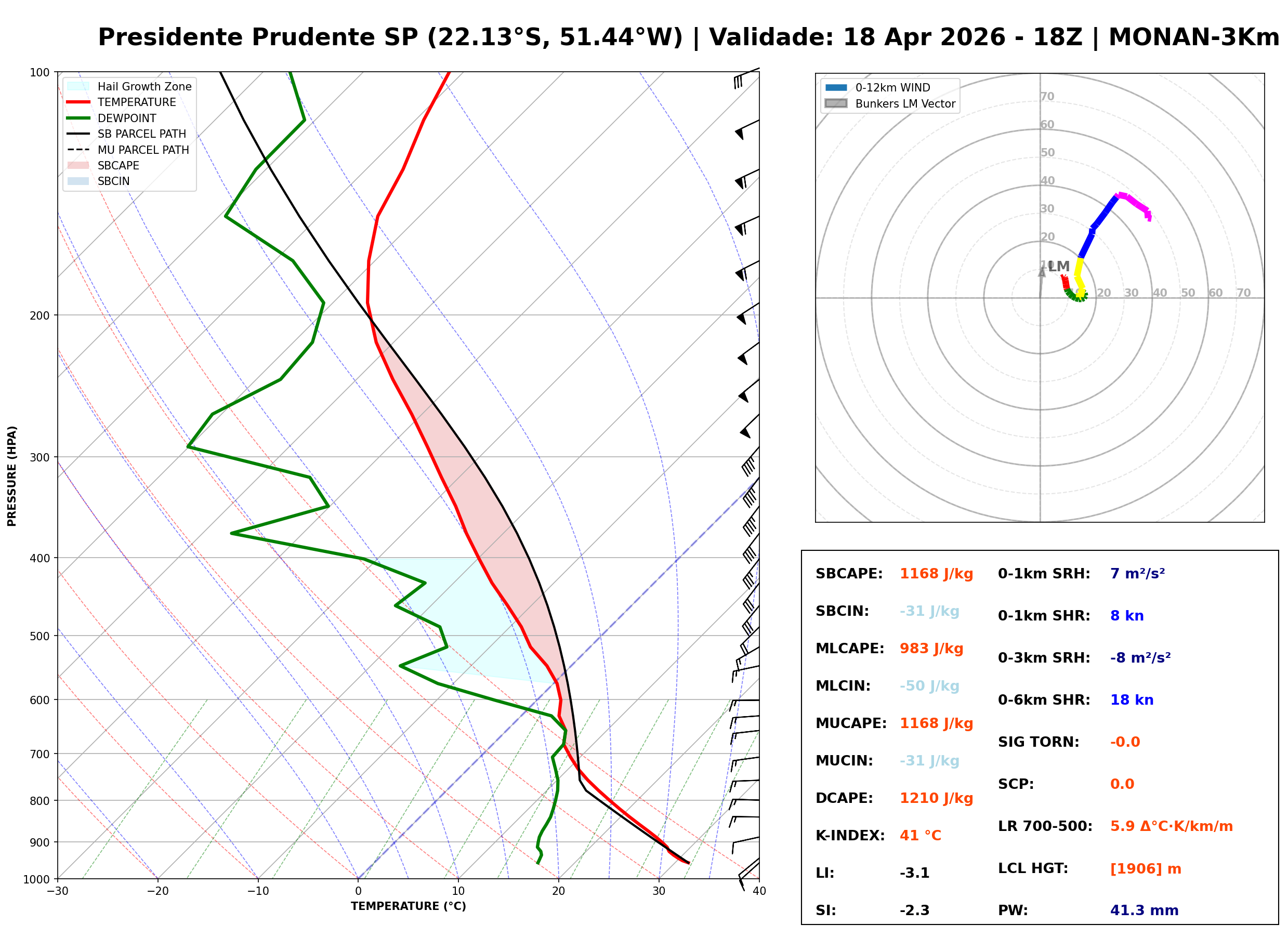The width and height of the screenshot is (1288, 951).
Task: Click the 500 tick on pressure axis
Action: [40, 636]
